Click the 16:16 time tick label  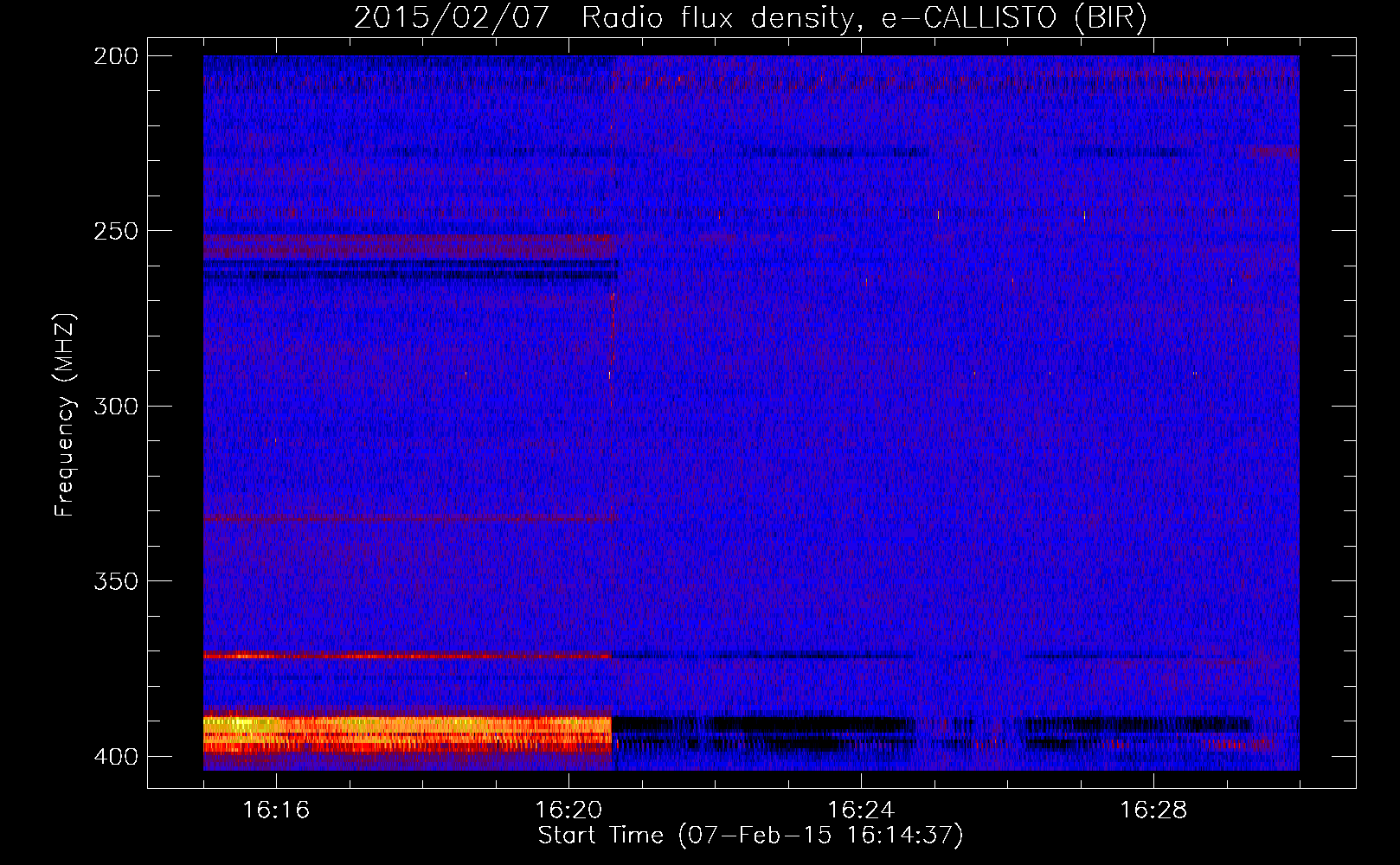click(x=276, y=811)
